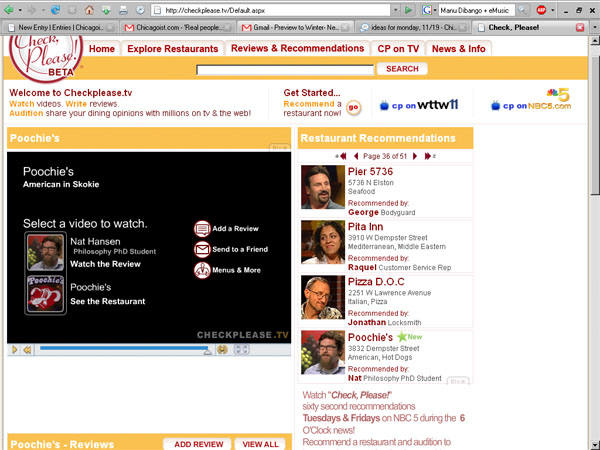Switch to the Gmail Preview to Winter tab
The width and height of the screenshot is (600, 450).
[x=295, y=27]
